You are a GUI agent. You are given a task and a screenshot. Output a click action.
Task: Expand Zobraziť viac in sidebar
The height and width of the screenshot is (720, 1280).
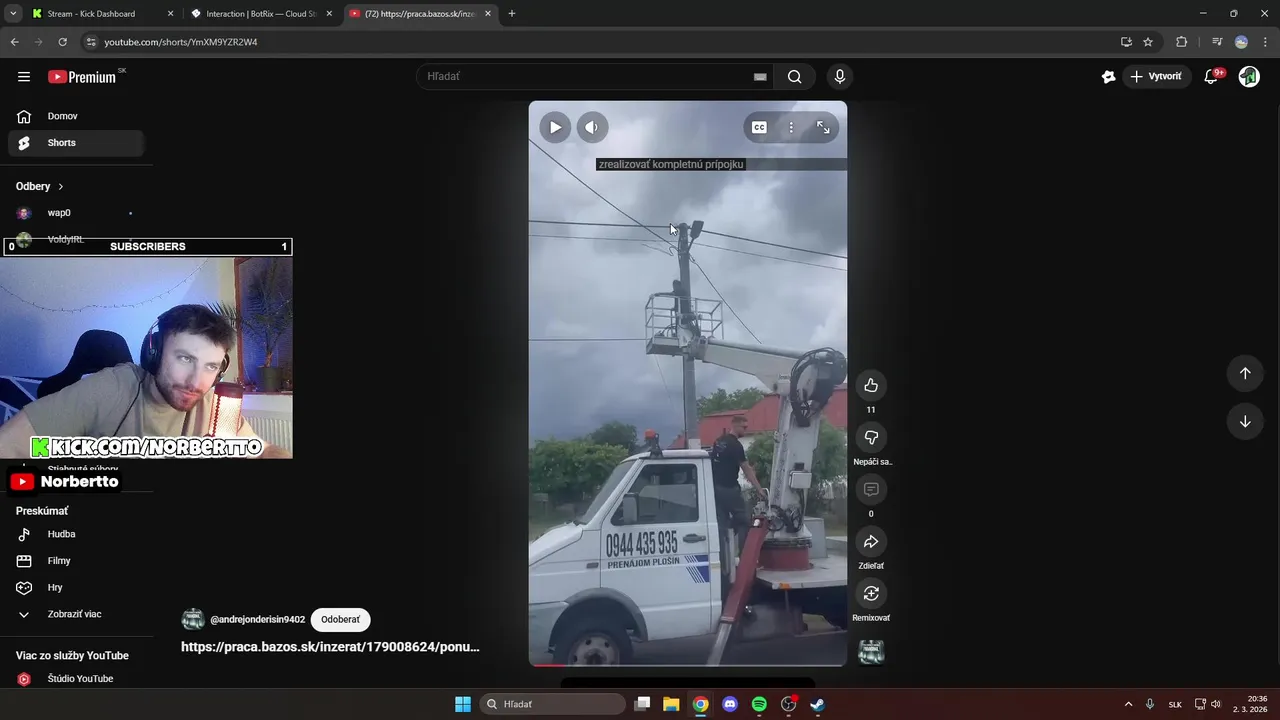tap(76, 614)
